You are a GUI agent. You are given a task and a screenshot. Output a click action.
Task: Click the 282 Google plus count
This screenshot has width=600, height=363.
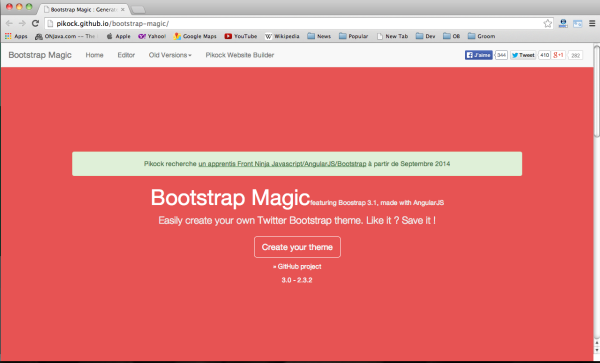tap(576, 55)
